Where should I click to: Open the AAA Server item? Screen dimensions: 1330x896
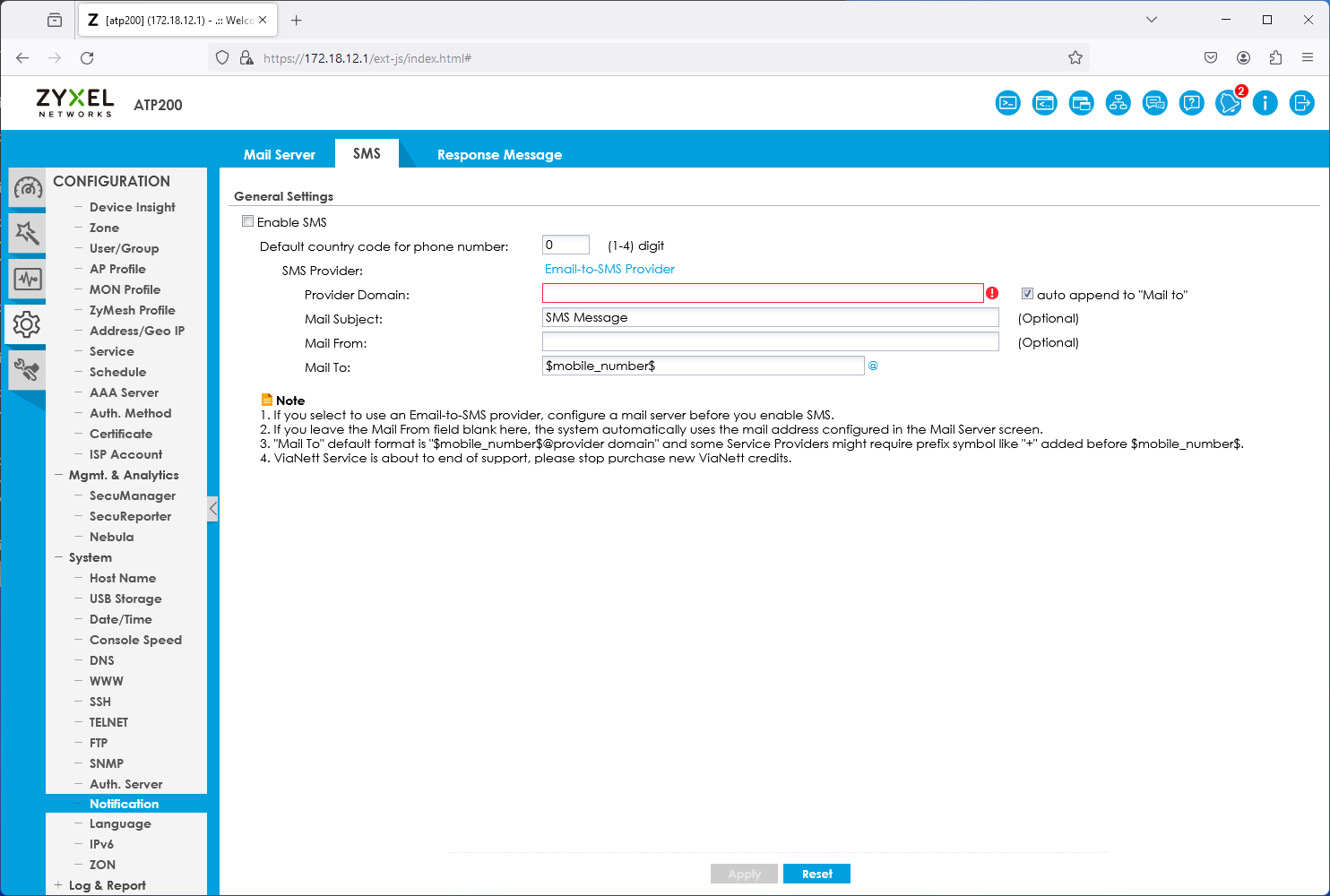click(124, 392)
